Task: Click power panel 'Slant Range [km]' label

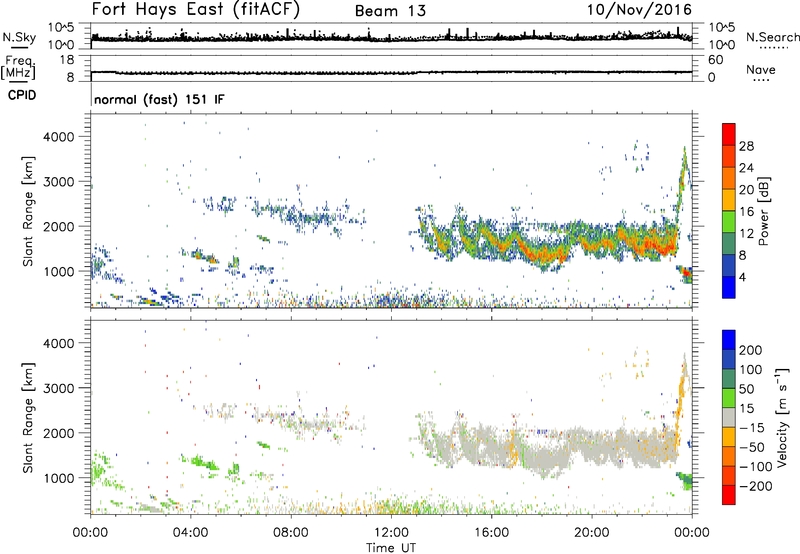Action: 28,211
